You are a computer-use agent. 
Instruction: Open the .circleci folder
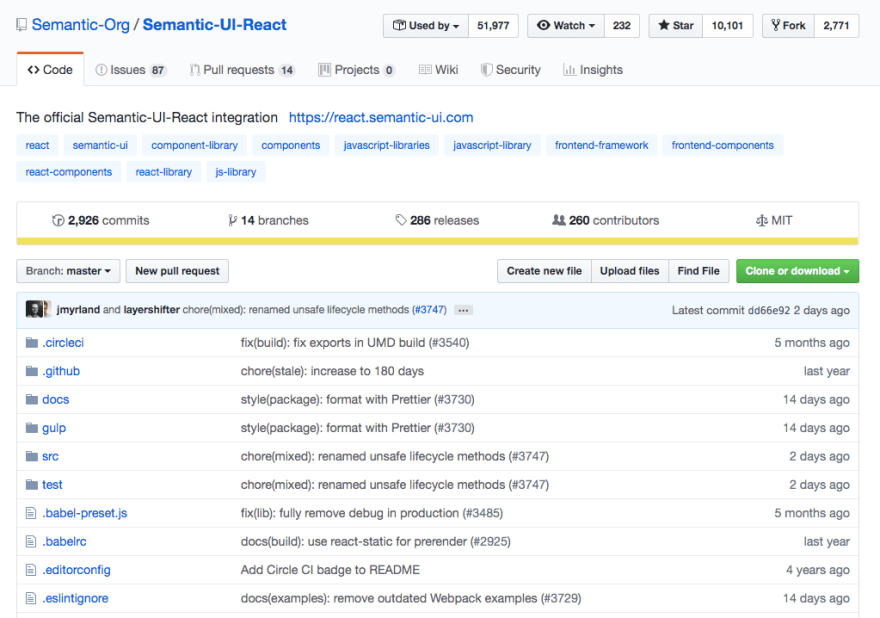pos(63,343)
